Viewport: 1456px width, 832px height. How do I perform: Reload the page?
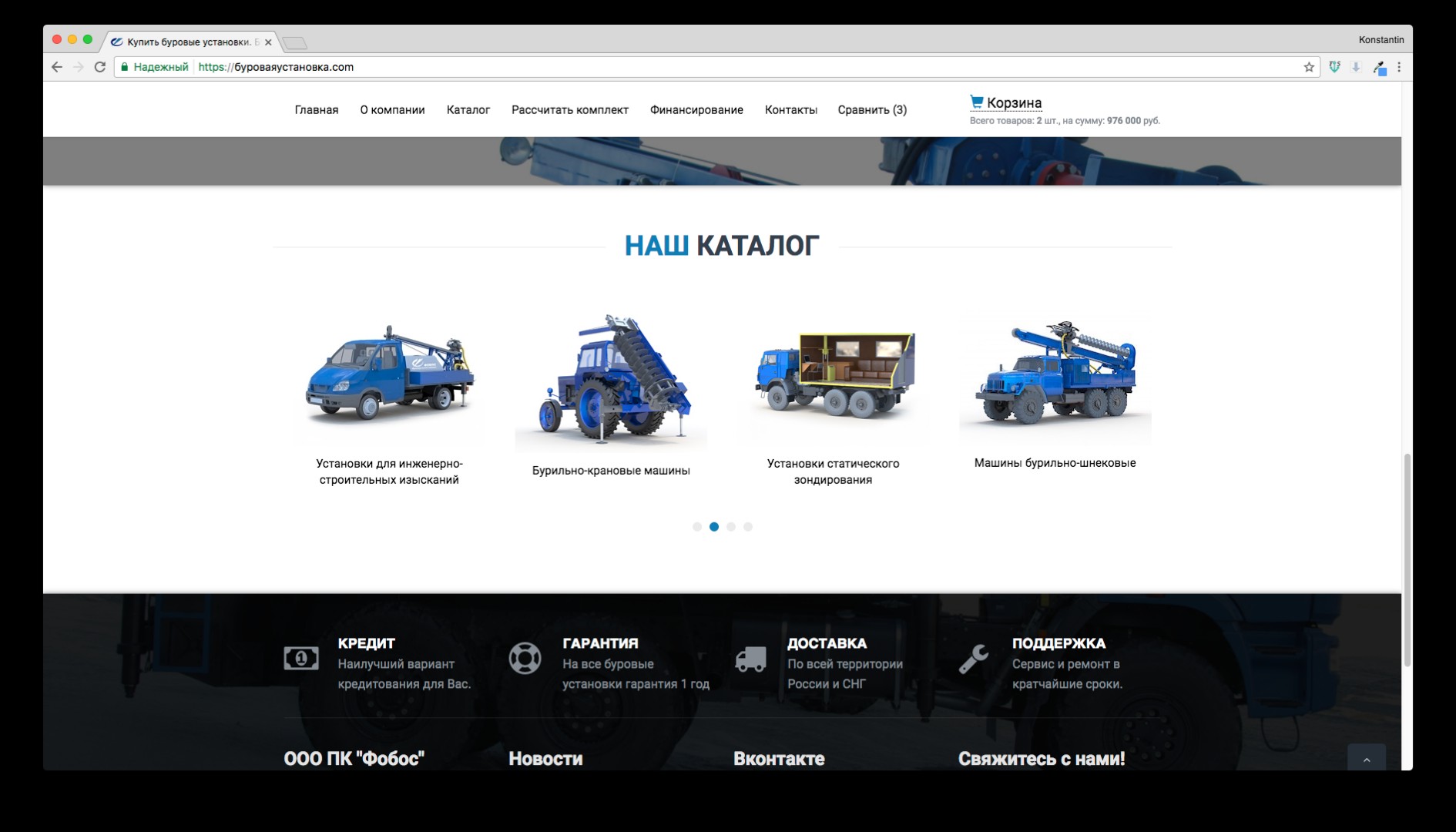click(x=99, y=67)
